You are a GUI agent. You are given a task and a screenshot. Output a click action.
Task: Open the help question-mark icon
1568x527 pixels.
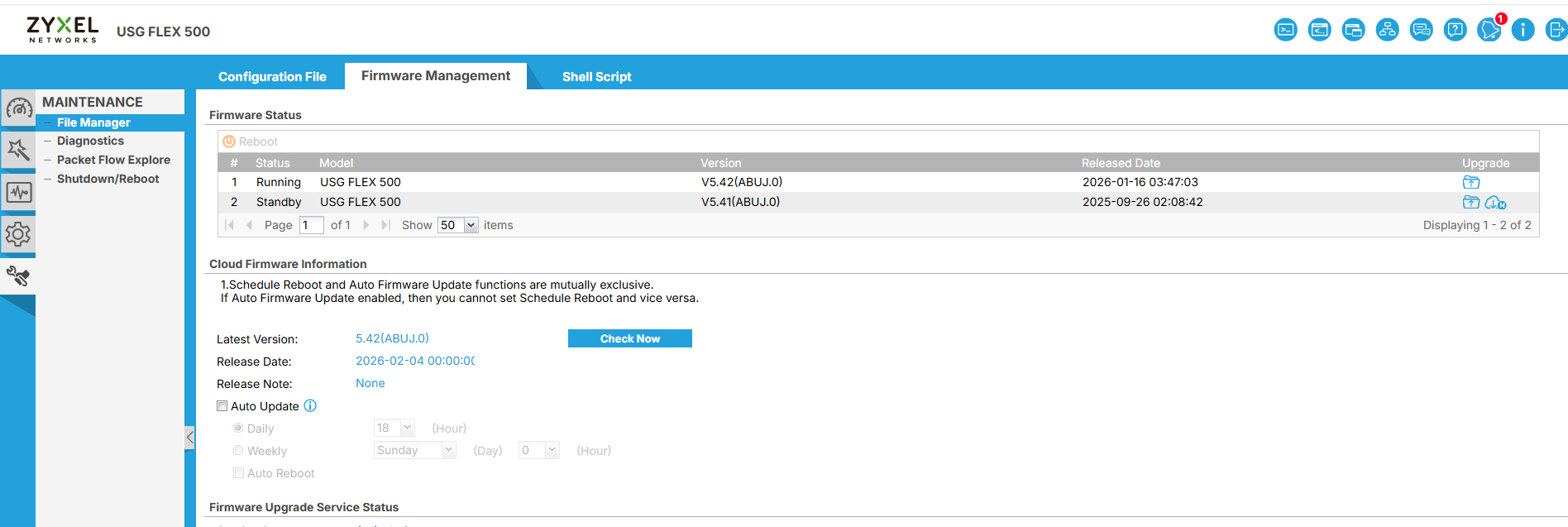tap(1455, 31)
